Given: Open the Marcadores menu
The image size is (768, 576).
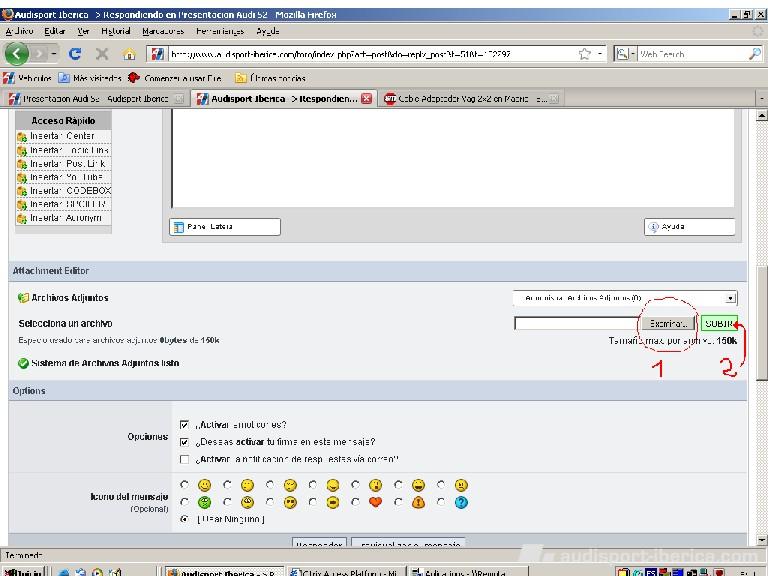Looking at the screenshot, I should click(163, 31).
